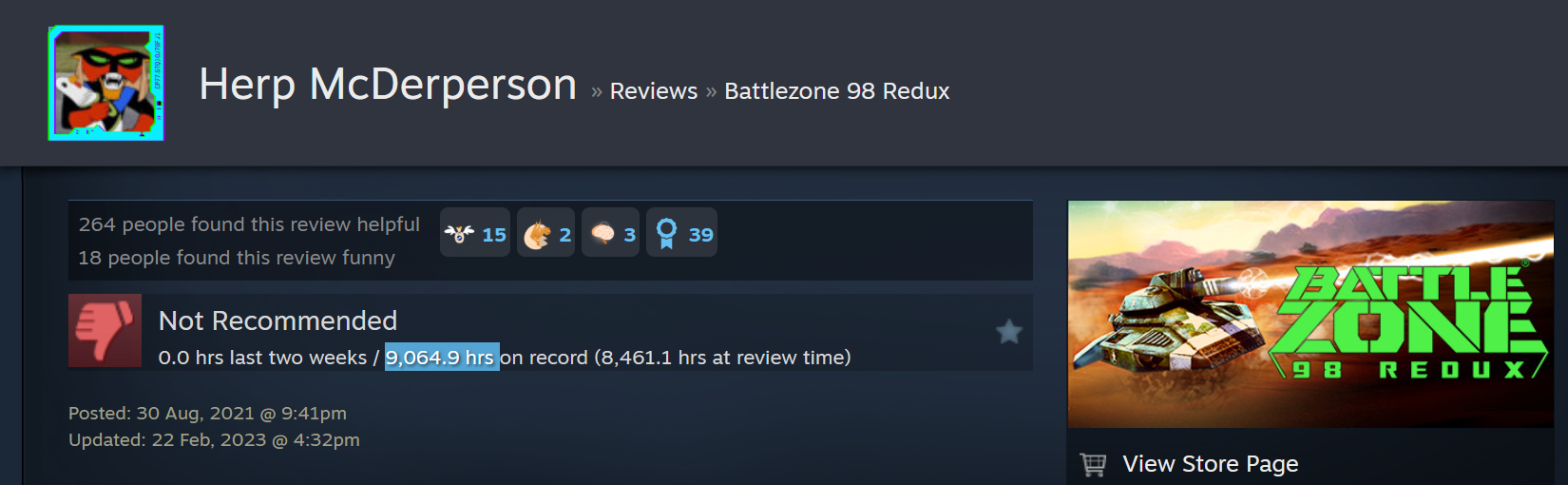The width and height of the screenshot is (1568, 485).
Task: Click View Store Page
Action: pyautogui.click(x=1211, y=464)
